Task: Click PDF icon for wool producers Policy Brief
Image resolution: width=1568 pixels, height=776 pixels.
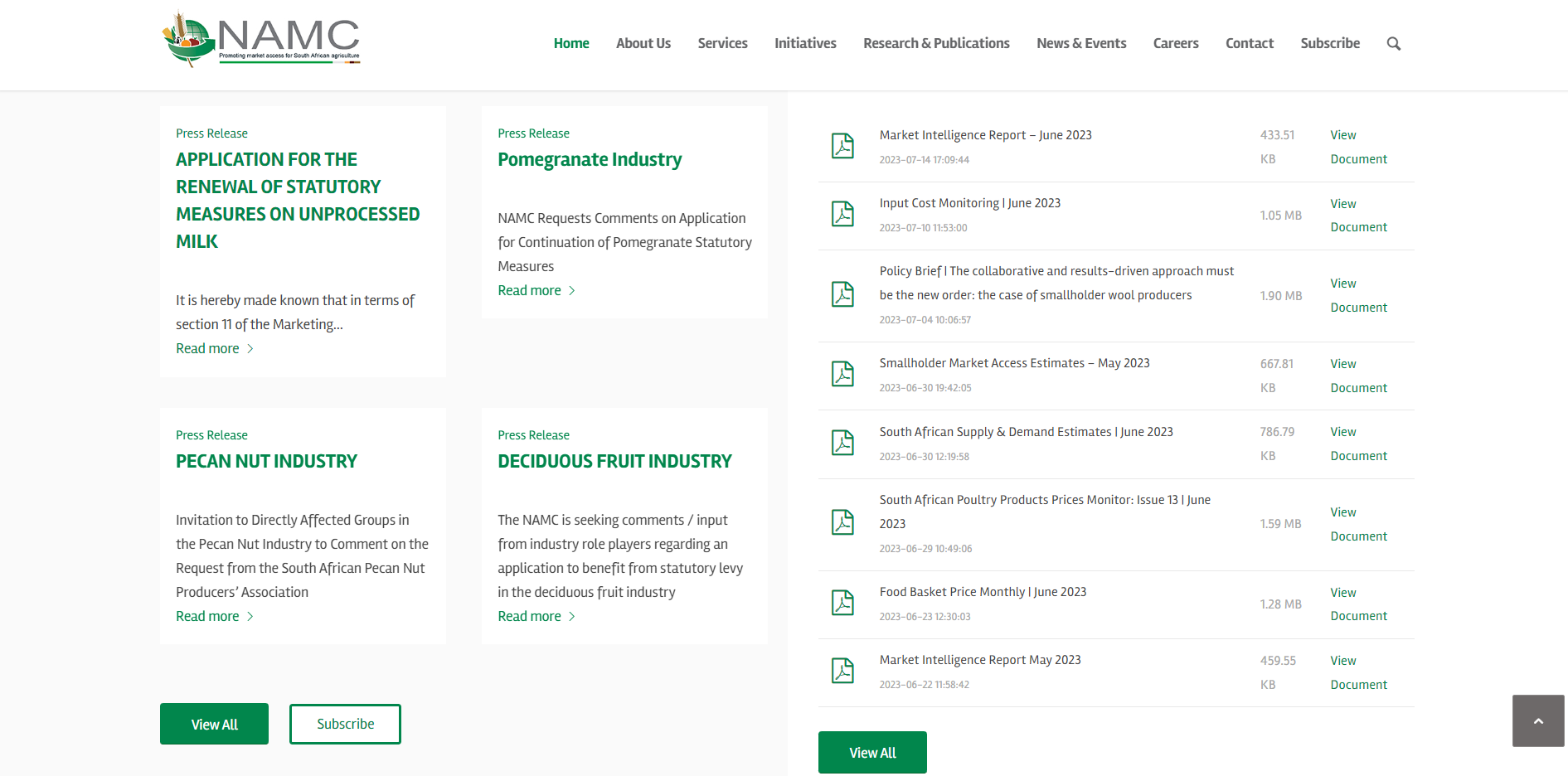Action: 842,294
